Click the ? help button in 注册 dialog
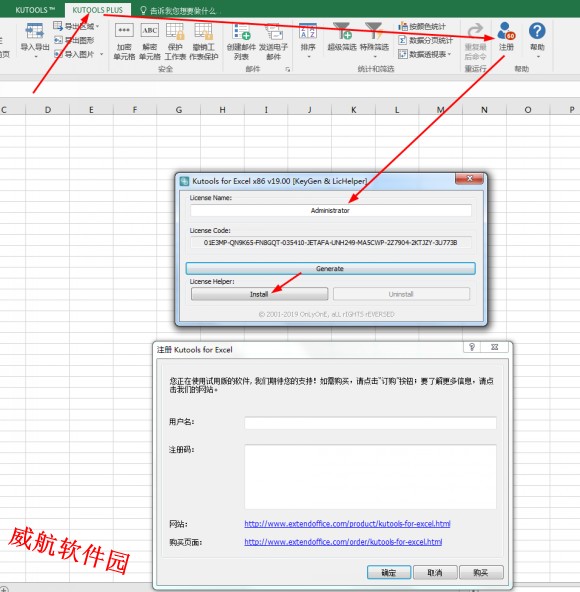The image size is (580, 592). click(x=472, y=347)
